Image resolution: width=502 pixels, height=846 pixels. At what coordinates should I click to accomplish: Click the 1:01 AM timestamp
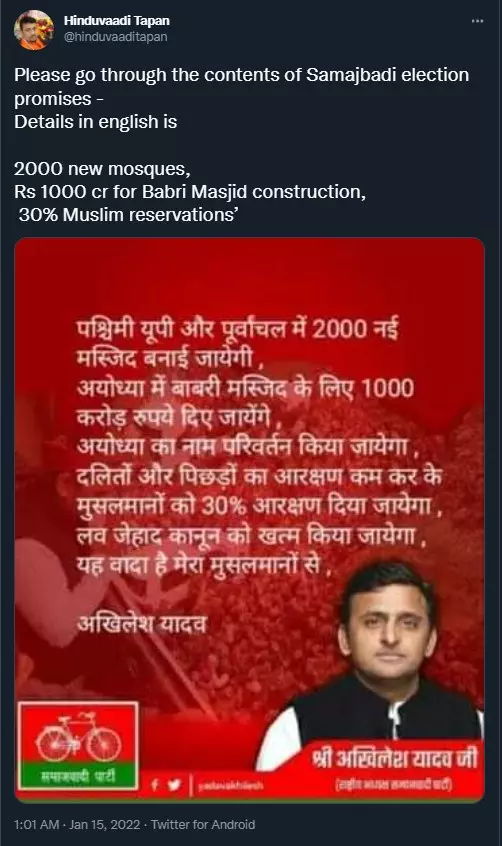36,824
